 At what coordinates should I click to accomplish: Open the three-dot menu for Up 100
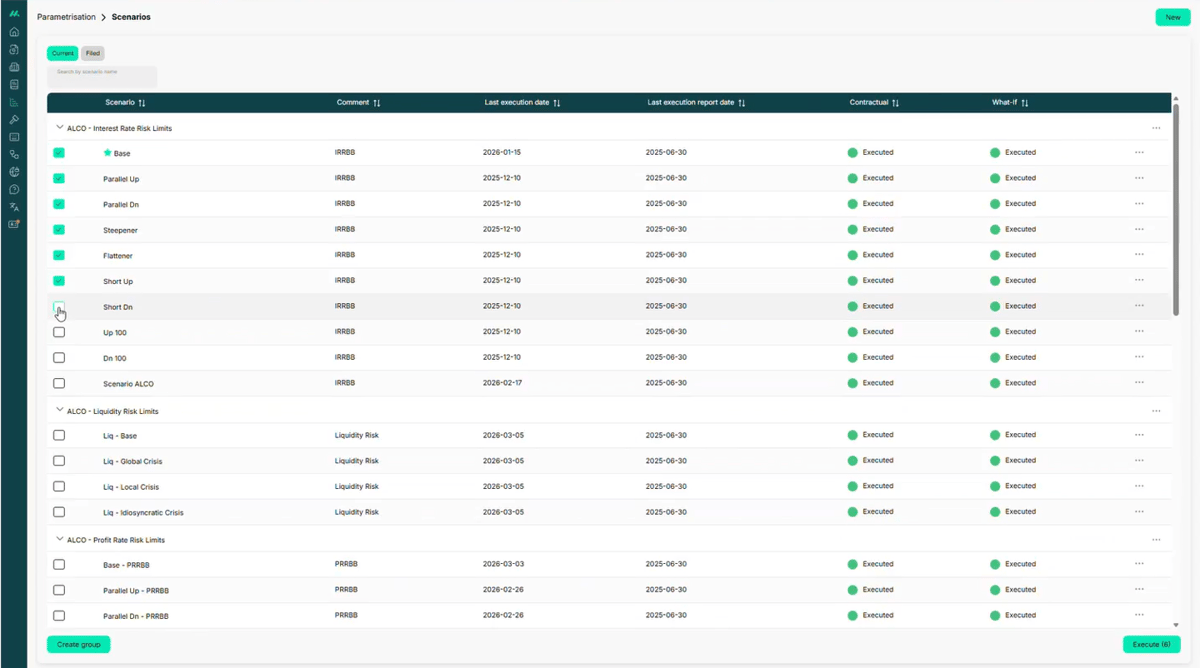(1139, 332)
